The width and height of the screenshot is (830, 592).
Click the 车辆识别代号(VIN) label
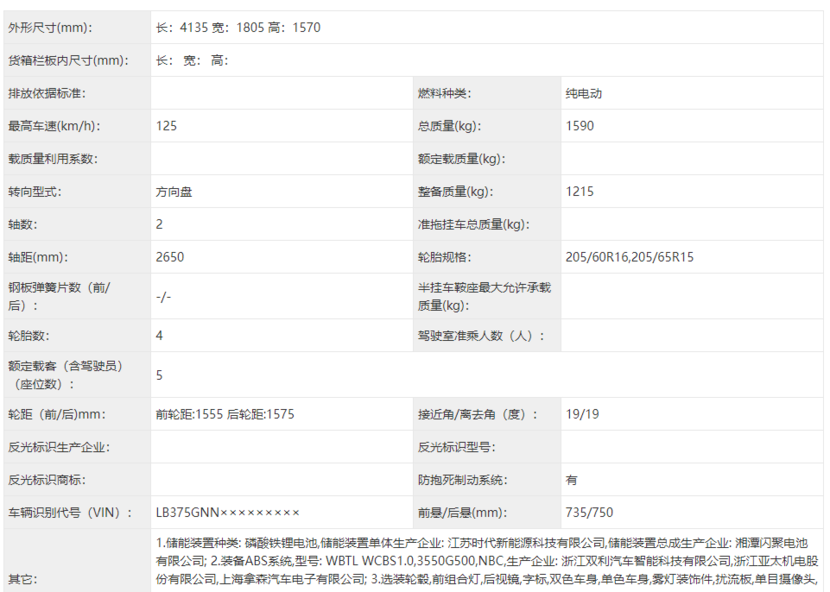[70, 513]
